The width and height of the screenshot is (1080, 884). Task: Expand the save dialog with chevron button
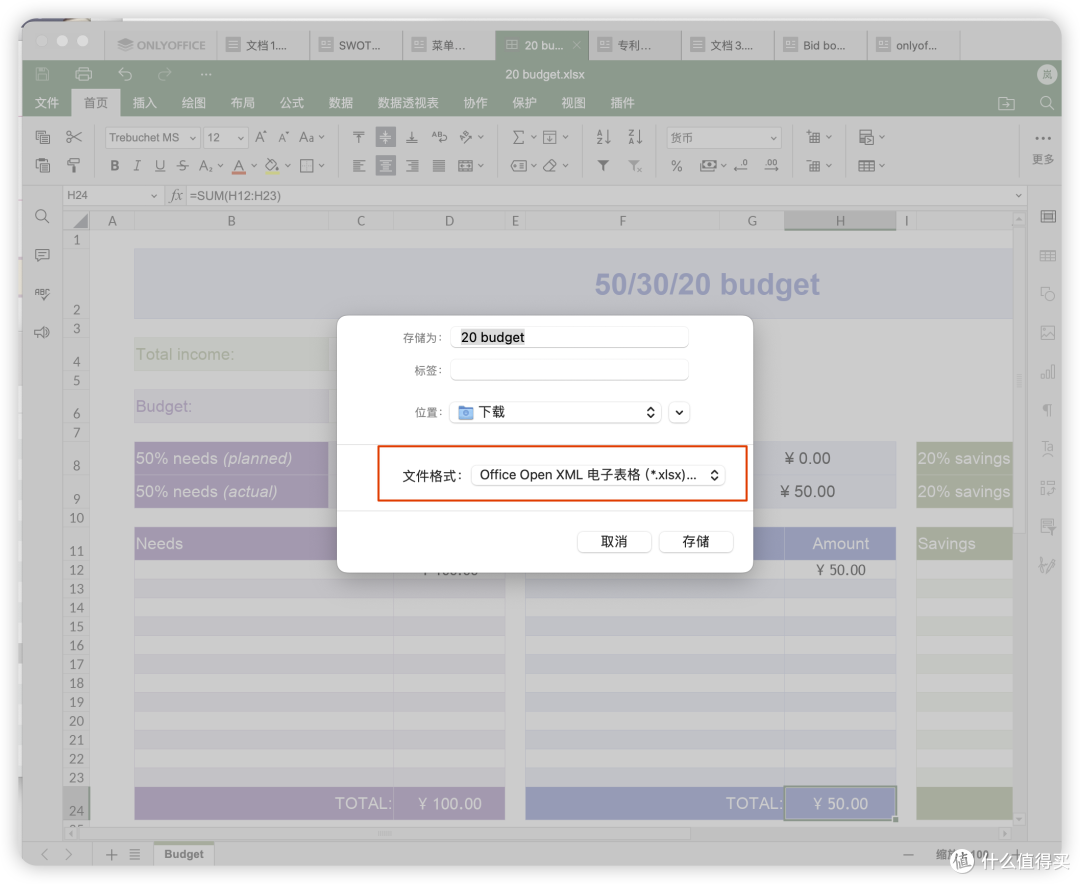point(679,412)
